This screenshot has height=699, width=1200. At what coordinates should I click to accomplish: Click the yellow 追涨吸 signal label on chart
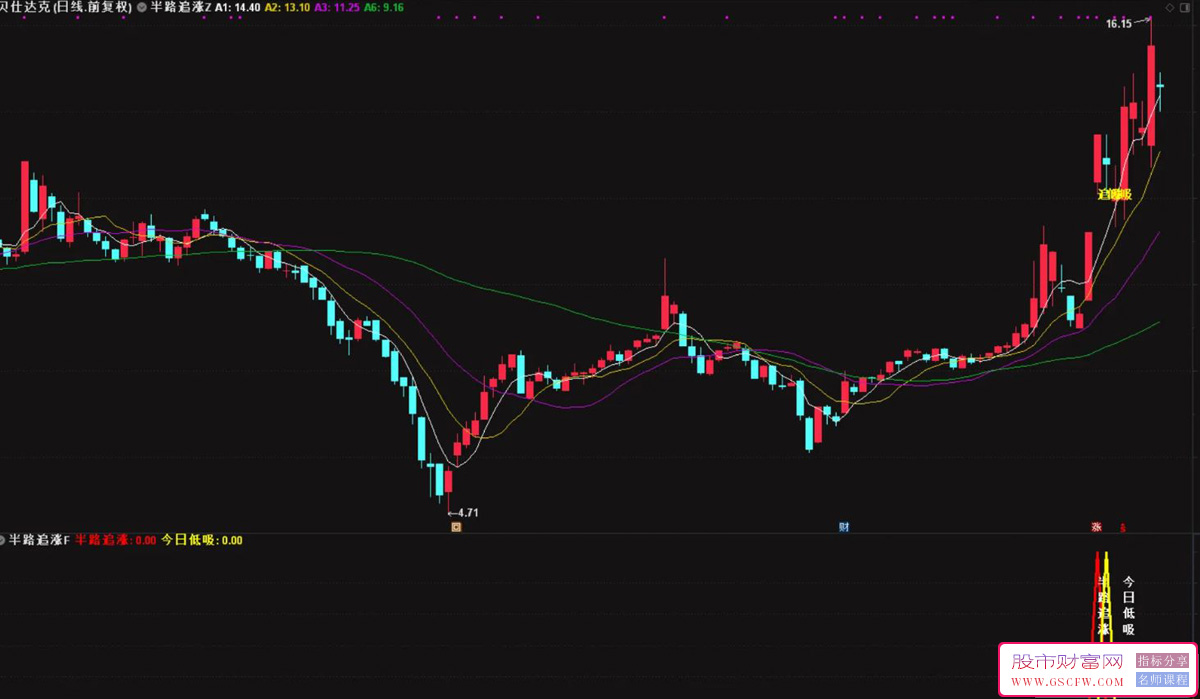pyautogui.click(x=1114, y=194)
